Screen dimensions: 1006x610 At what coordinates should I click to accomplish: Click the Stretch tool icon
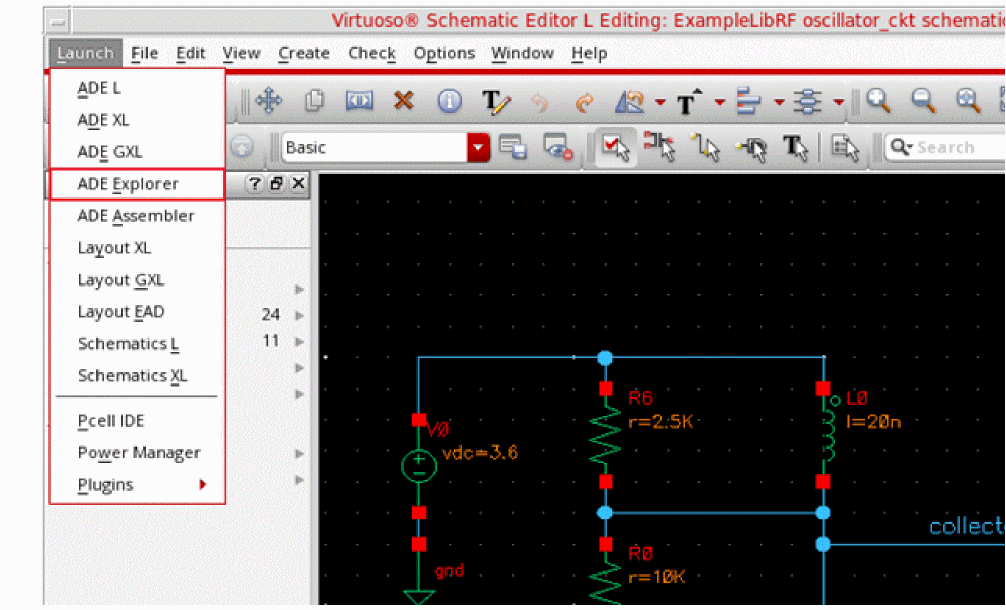click(x=359, y=100)
